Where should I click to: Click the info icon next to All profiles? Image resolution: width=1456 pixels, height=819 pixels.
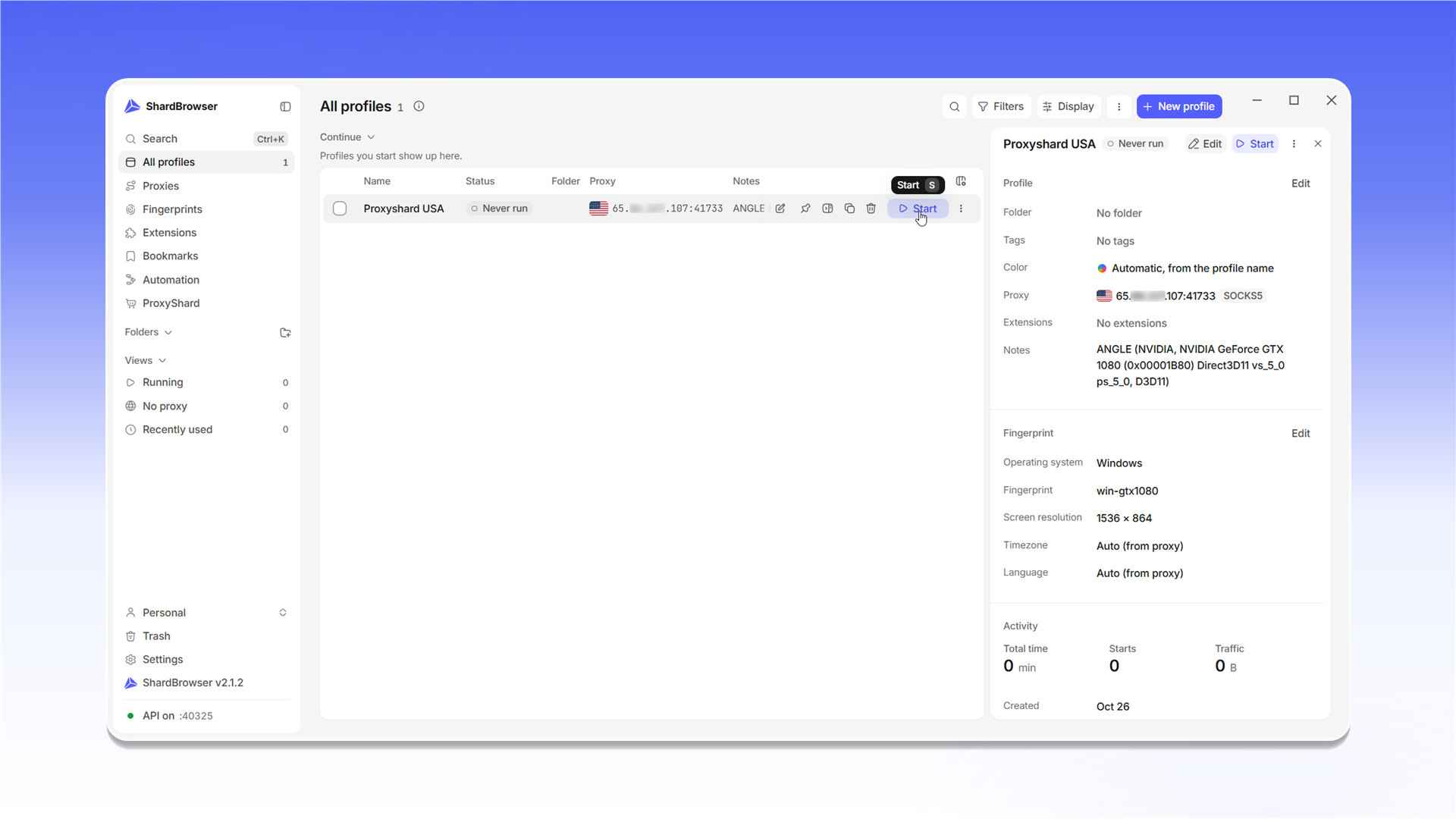(419, 106)
